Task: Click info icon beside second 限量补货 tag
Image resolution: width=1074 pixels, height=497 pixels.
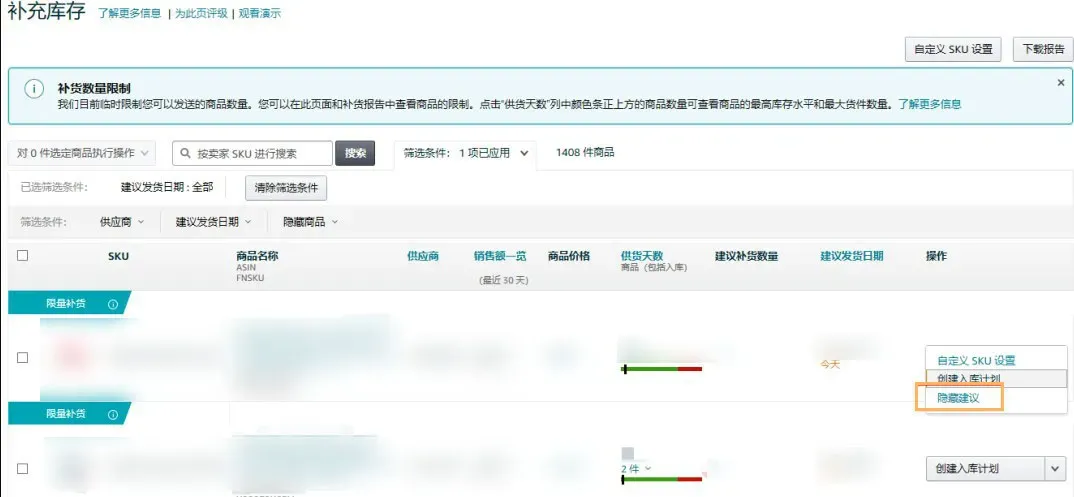Action: pyautogui.click(x=113, y=414)
